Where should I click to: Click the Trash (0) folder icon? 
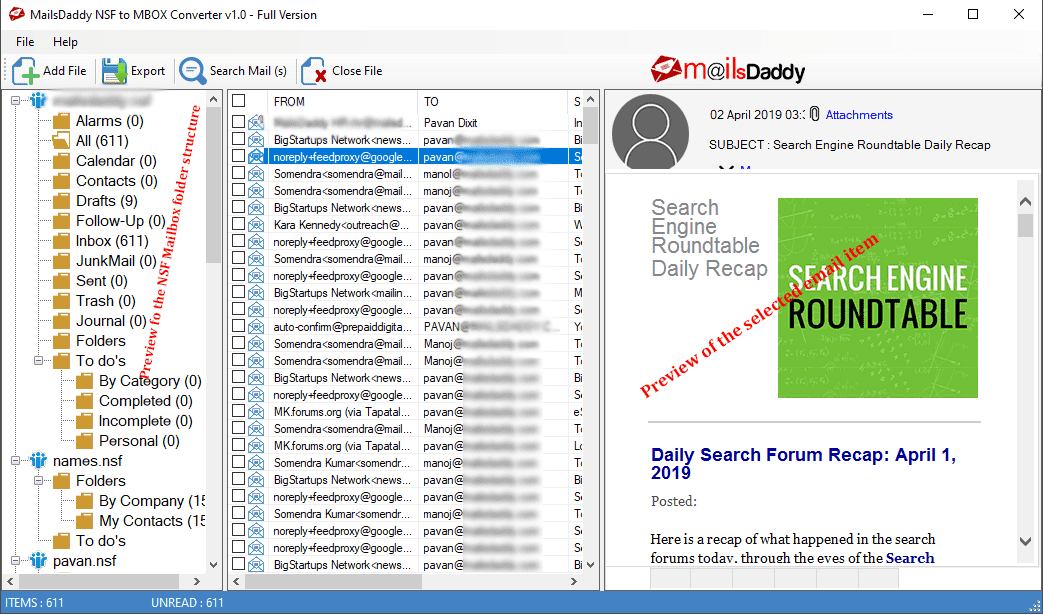[x=61, y=301]
